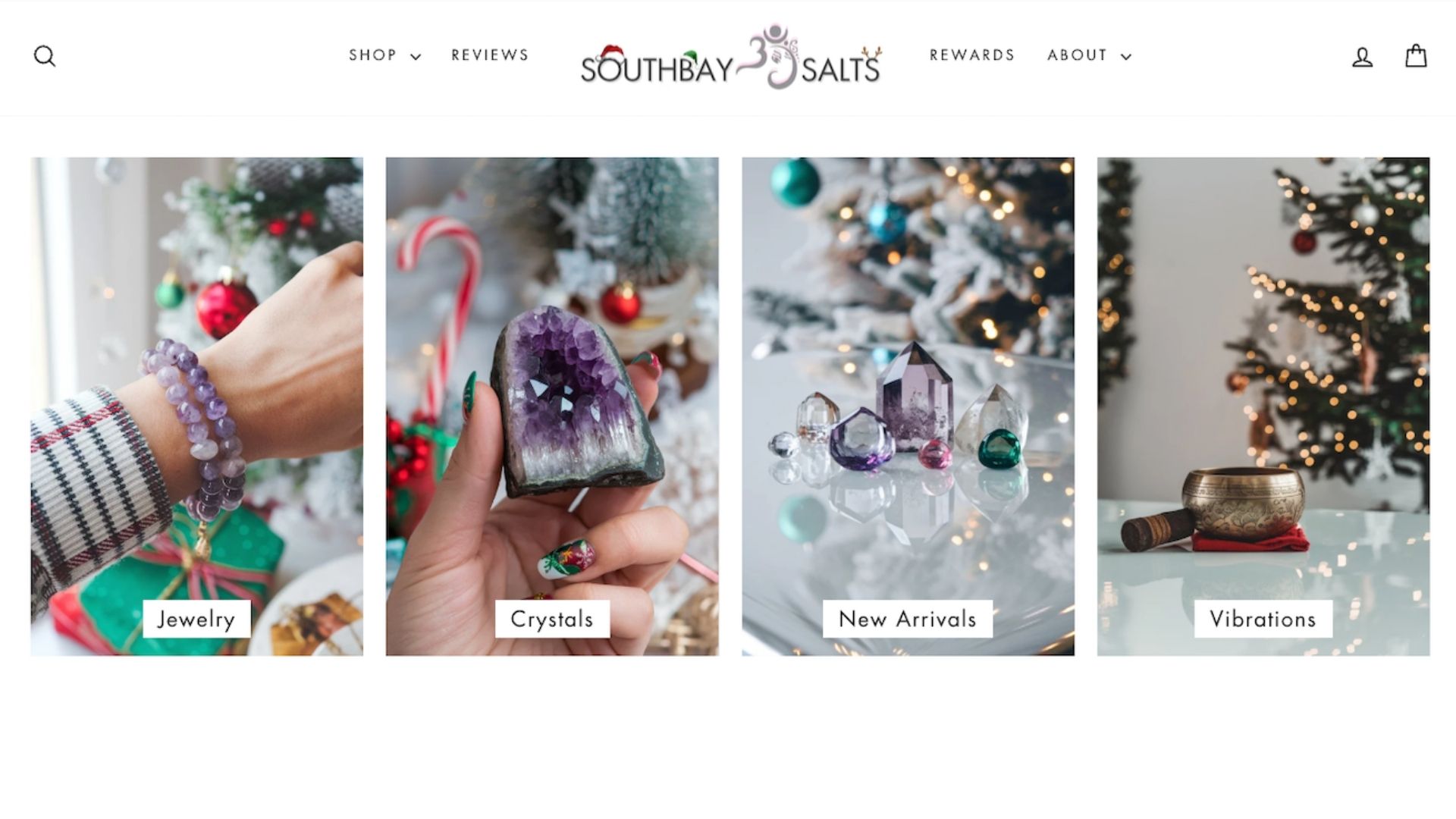Click the Vibrations category label
Screen dimensions: 1456x819
click(1263, 619)
